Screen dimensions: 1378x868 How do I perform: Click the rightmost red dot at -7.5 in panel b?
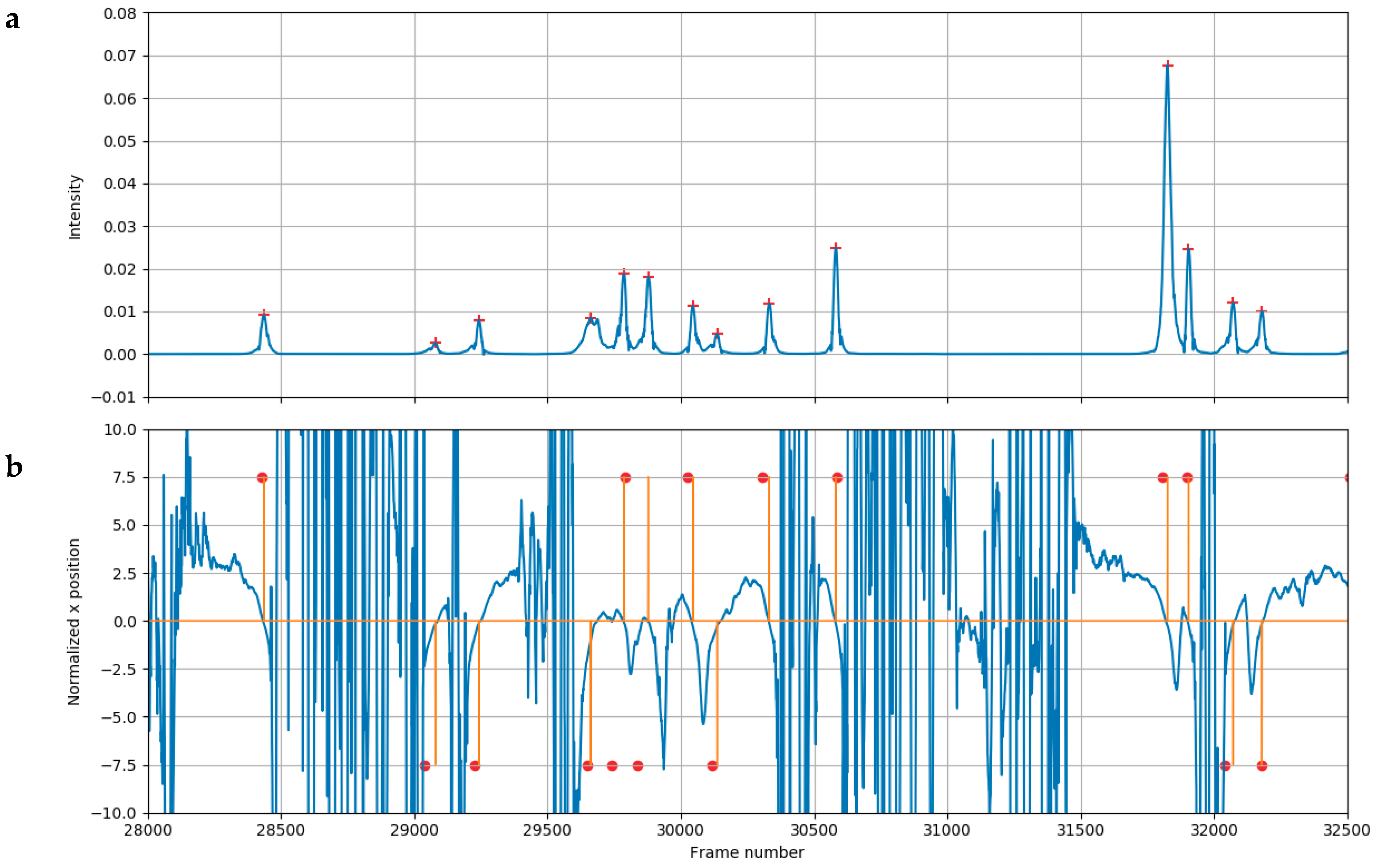(x=1263, y=766)
